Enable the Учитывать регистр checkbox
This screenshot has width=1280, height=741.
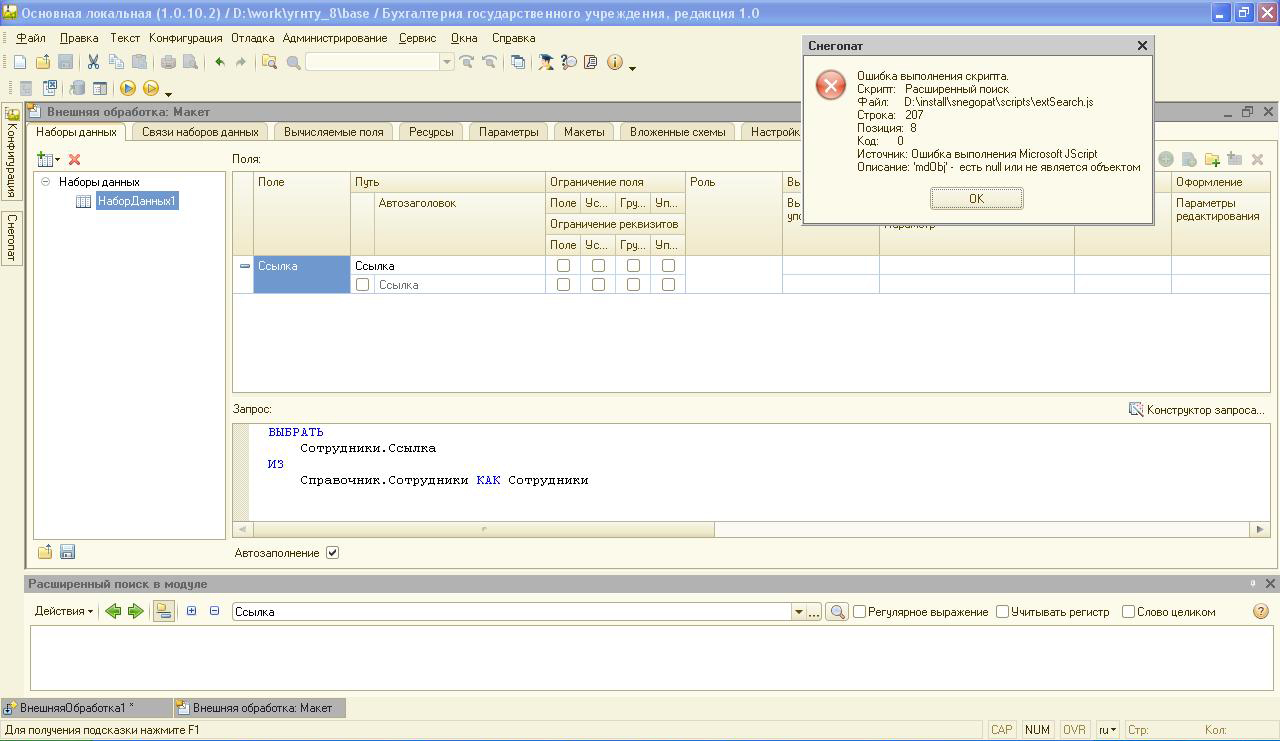tap(1002, 611)
